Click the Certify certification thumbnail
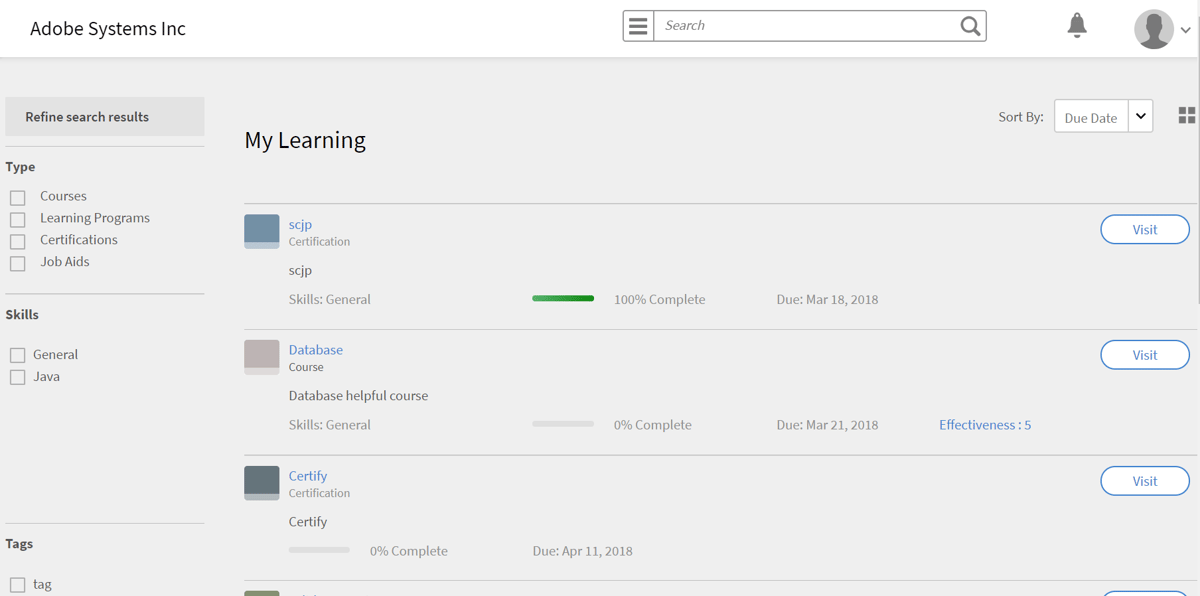The height and width of the screenshot is (596, 1200). tap(261, 483)
